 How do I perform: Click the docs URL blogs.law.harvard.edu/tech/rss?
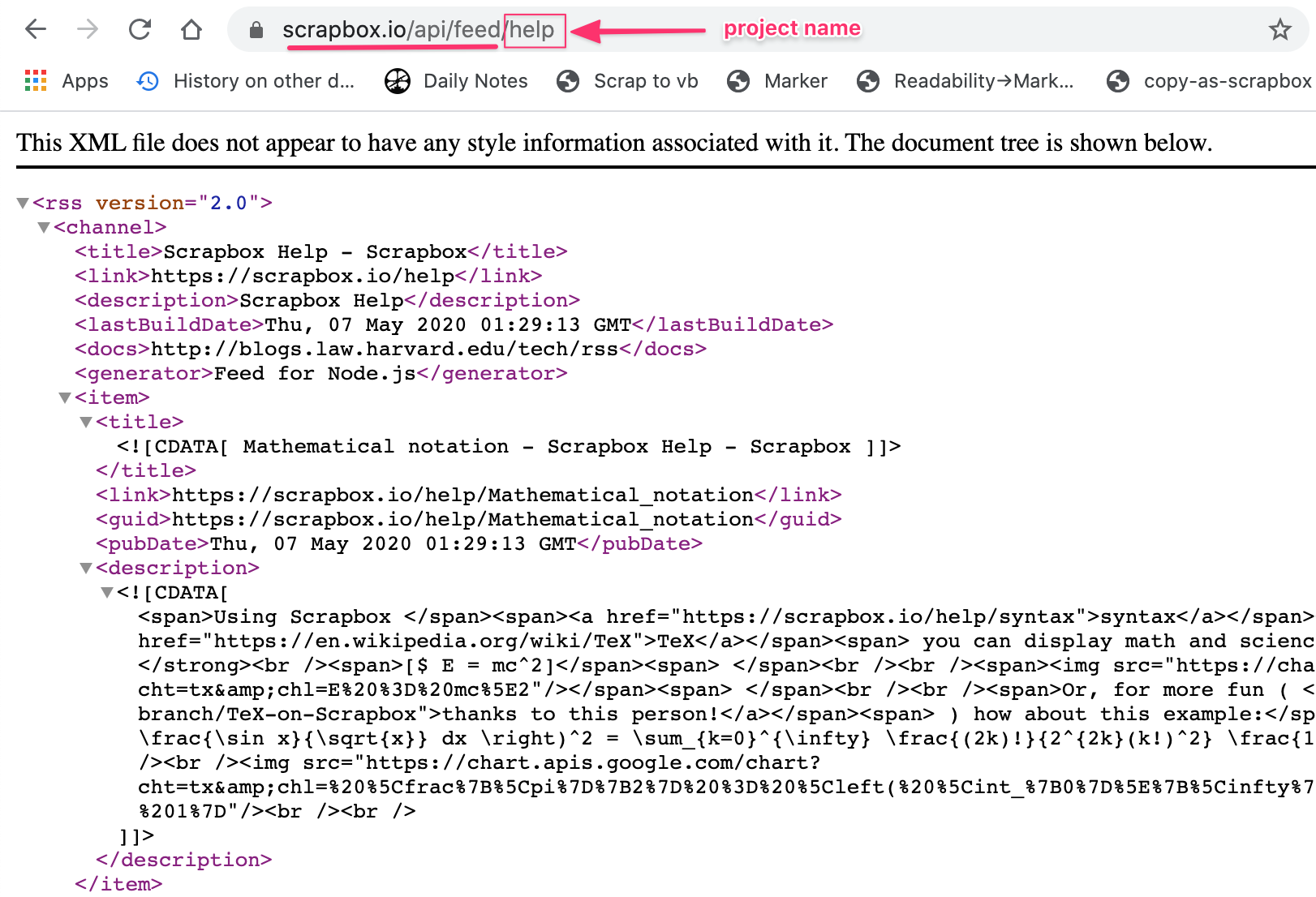tap(385, 349)
